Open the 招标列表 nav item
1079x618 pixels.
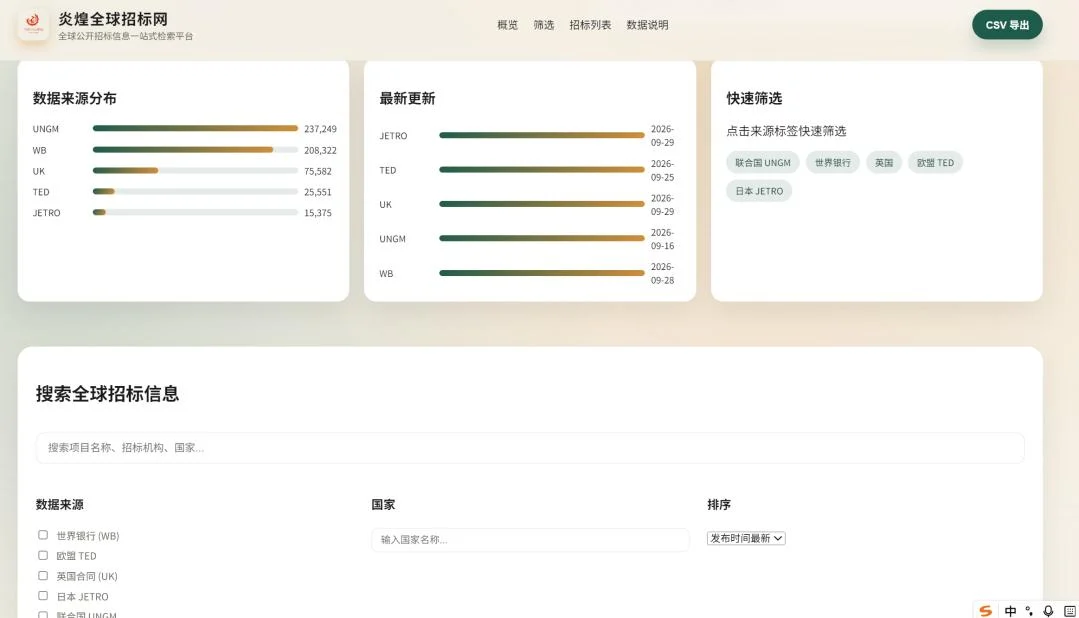point(590,25)
